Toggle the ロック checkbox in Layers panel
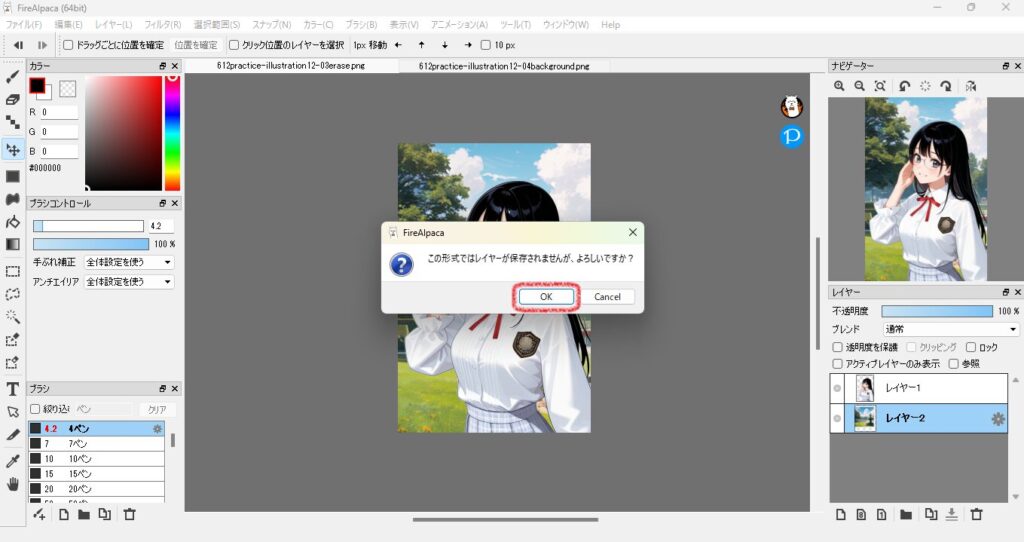1024x542 pixels. [x=971, y=347]
